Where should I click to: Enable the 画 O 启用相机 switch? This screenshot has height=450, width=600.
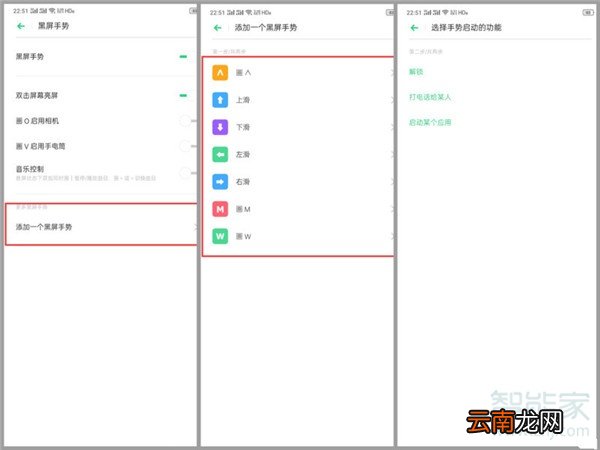[188, 121]
